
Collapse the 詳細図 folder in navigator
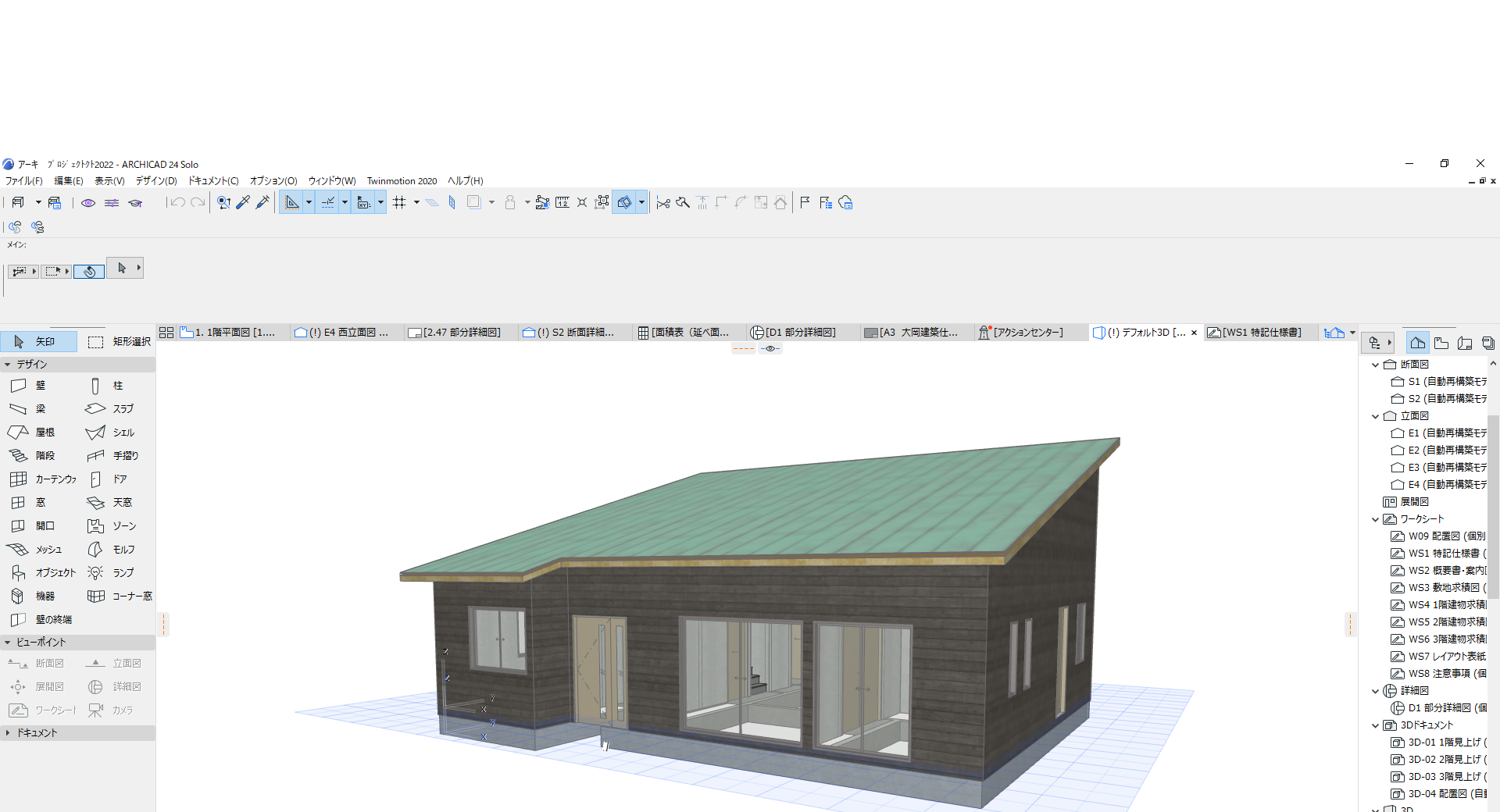click(1376, 691)
